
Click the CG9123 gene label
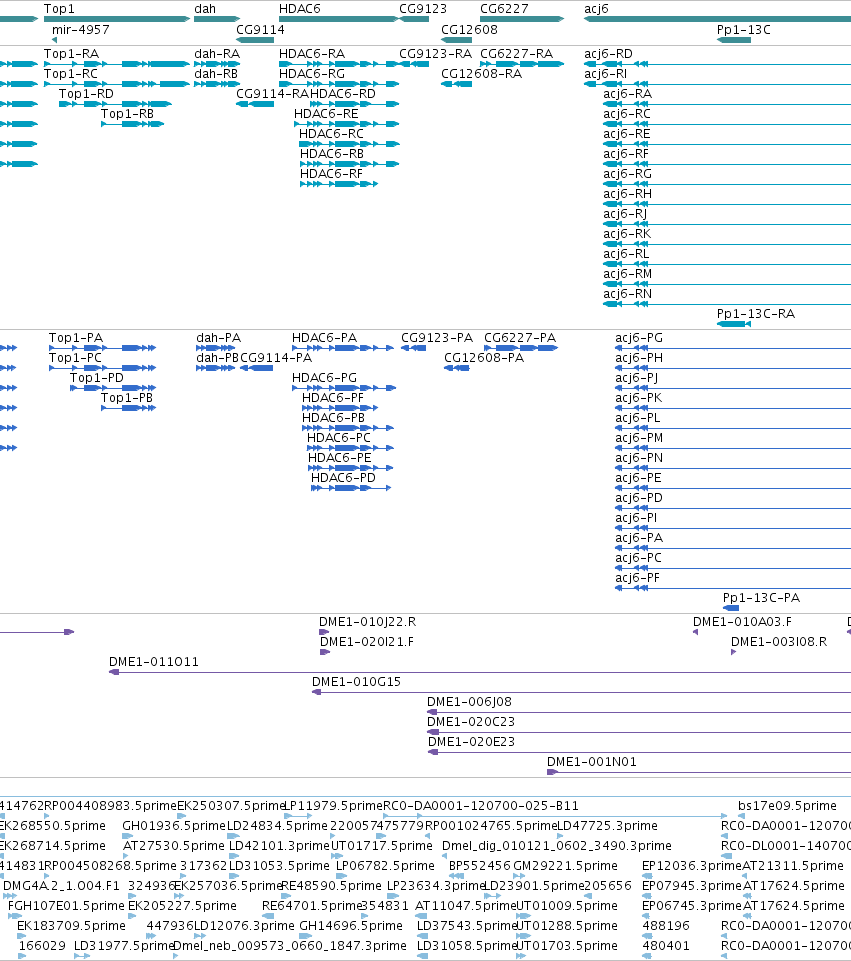pyautogui.click(x=423, y=9)
